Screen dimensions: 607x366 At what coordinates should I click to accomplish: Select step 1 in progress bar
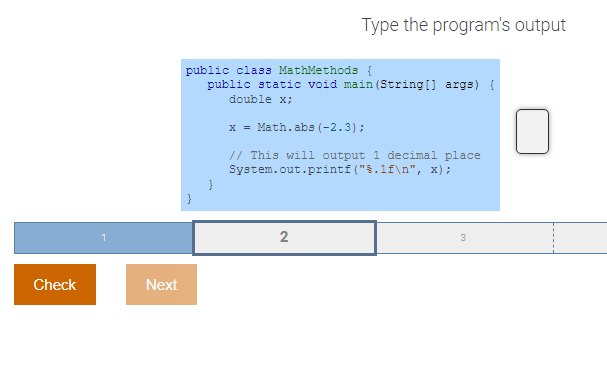[104, 238]
